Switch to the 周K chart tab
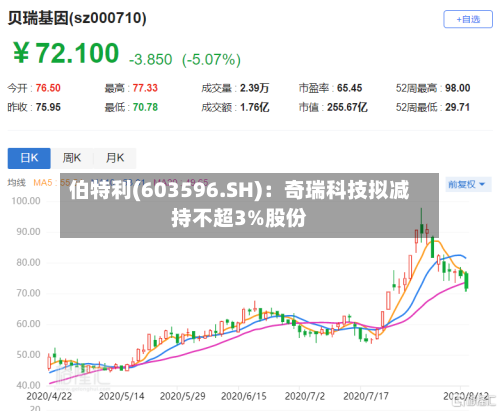The image size is (500, 411). (x=72, y=158)
